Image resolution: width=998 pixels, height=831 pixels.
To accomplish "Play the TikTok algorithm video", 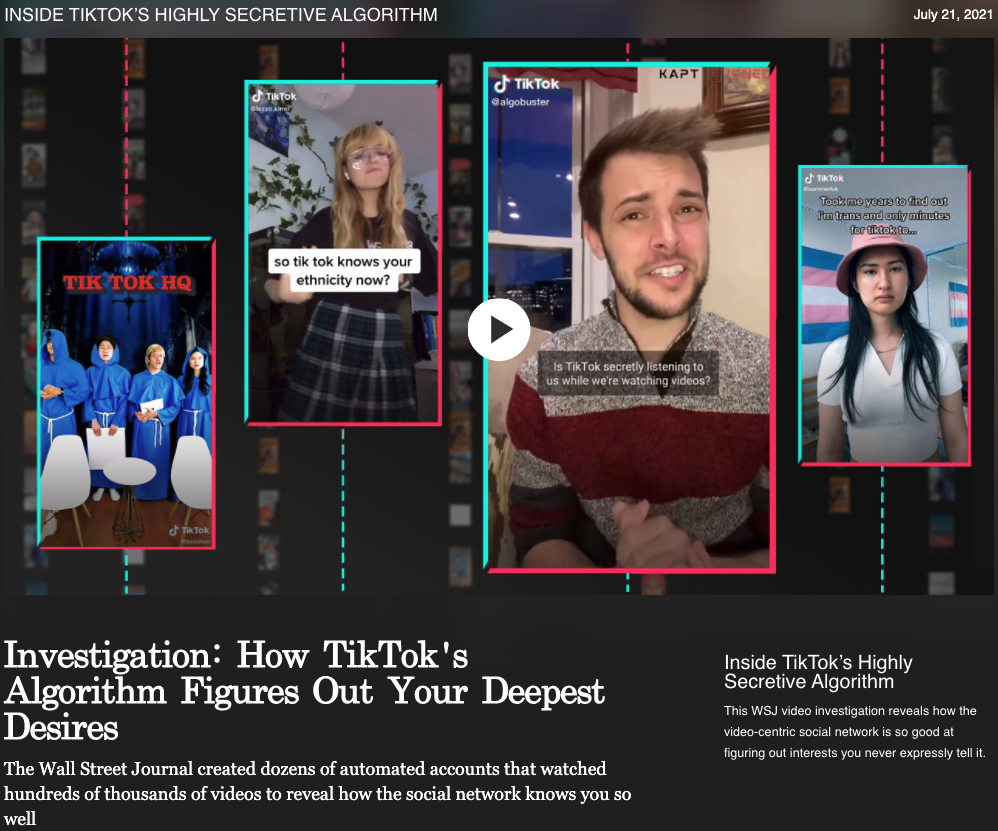I will 499,329.
